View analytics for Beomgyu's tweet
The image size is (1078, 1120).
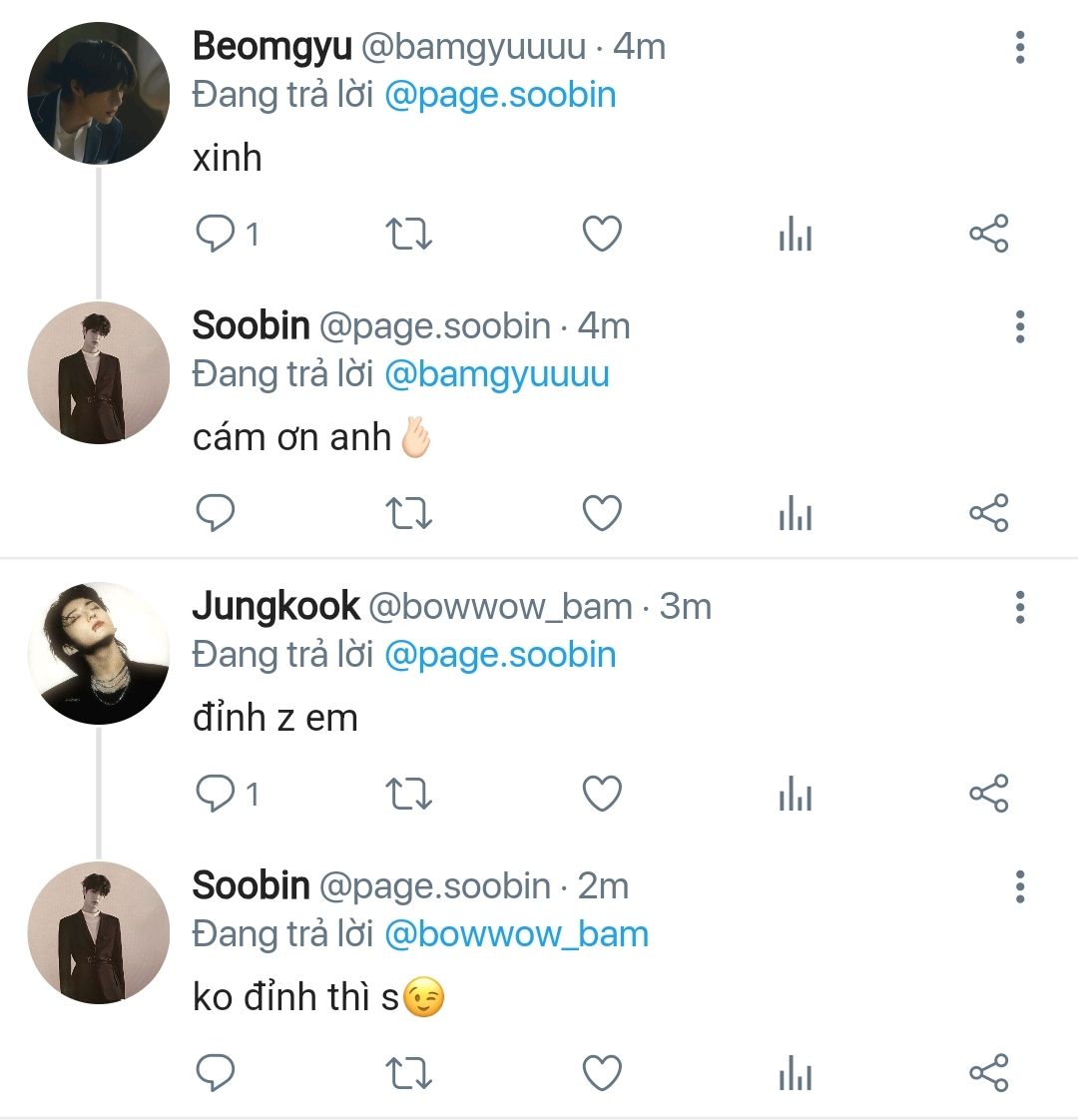[x=795, y=236]
